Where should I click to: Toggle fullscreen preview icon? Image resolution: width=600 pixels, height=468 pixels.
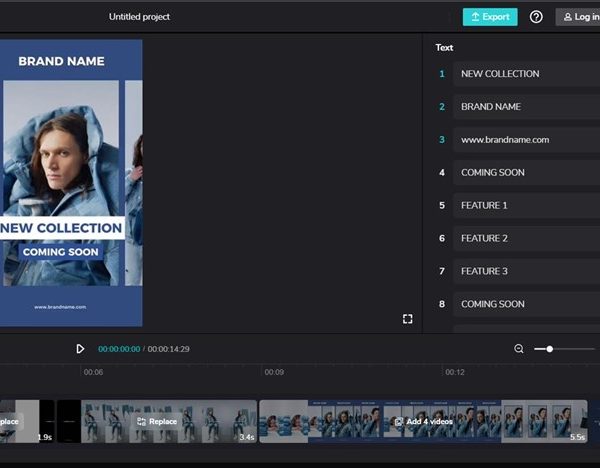(408, 319)
